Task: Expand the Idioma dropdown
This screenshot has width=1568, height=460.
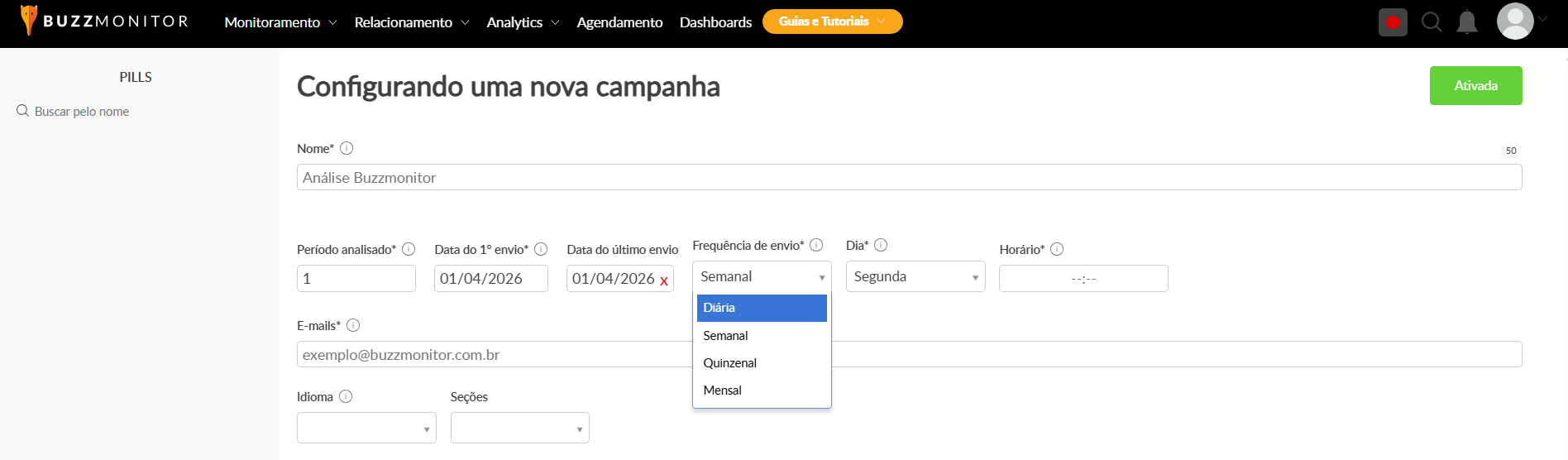Action: [366, 428]
